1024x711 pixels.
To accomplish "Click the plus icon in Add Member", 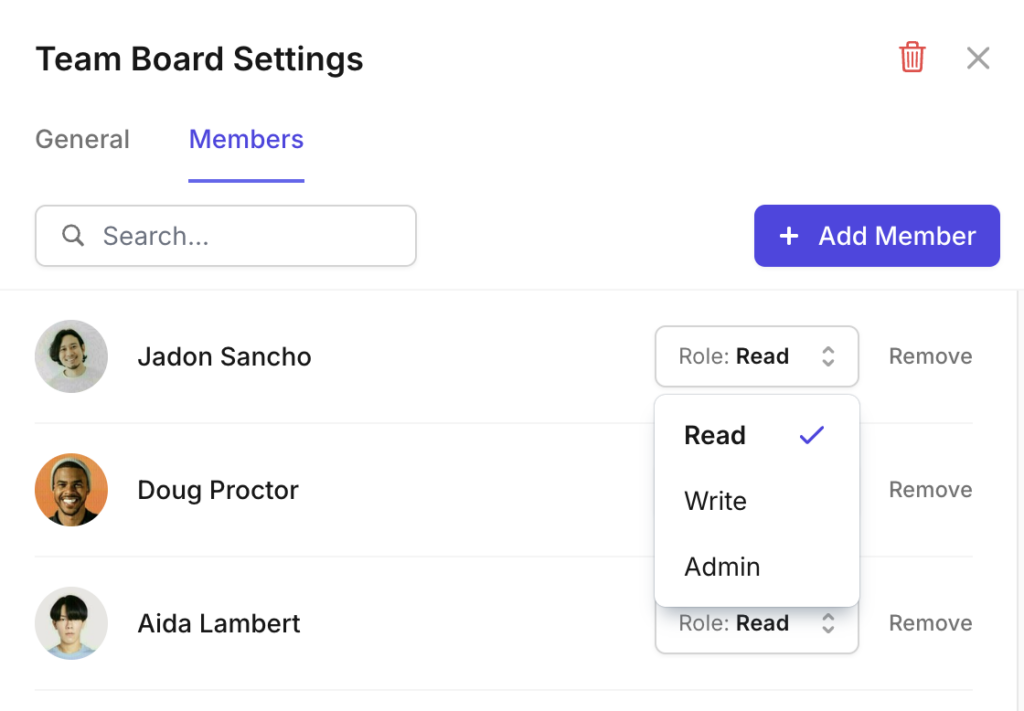I will [x=789, y=236].
